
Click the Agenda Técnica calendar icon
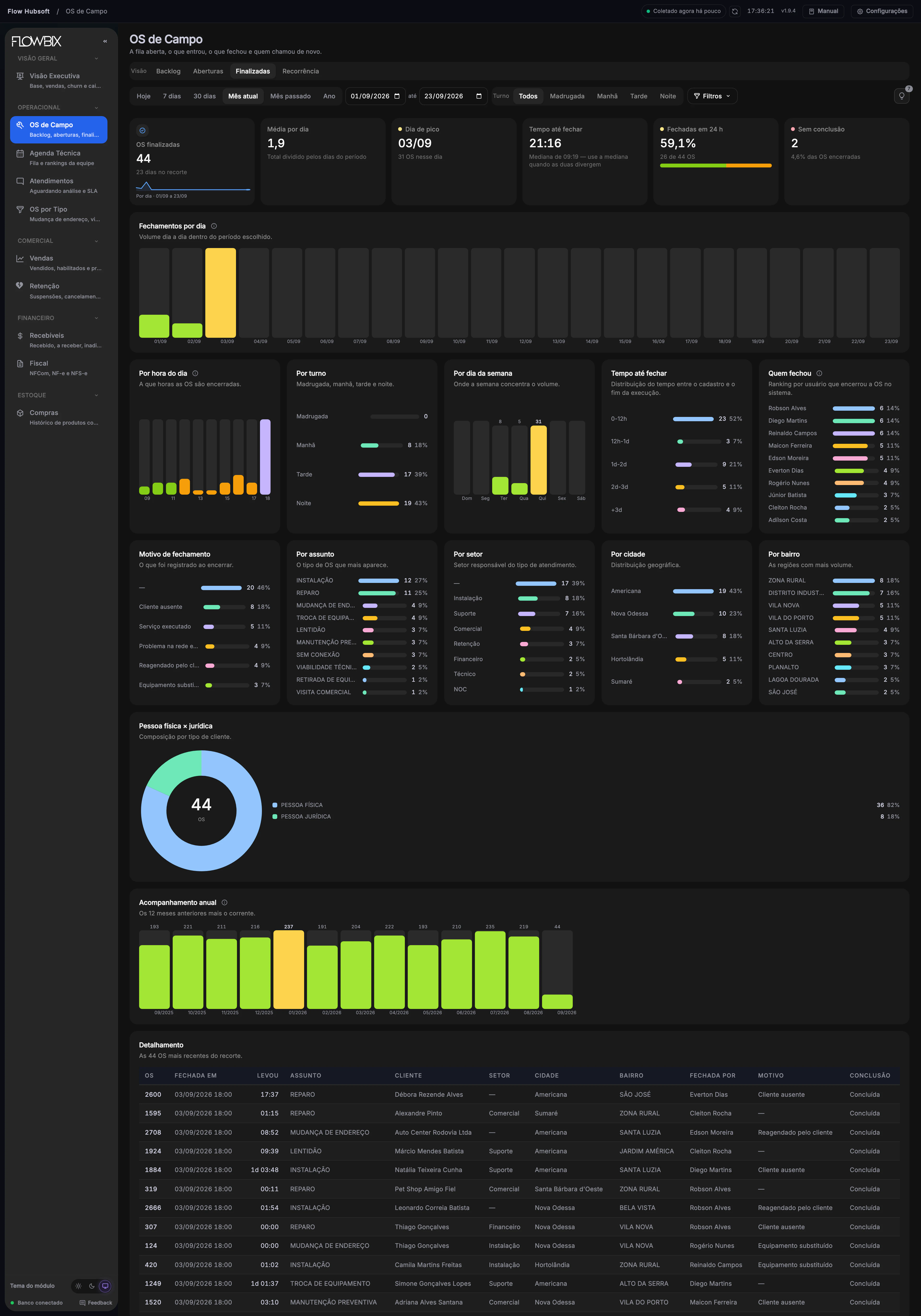point(20,154)
